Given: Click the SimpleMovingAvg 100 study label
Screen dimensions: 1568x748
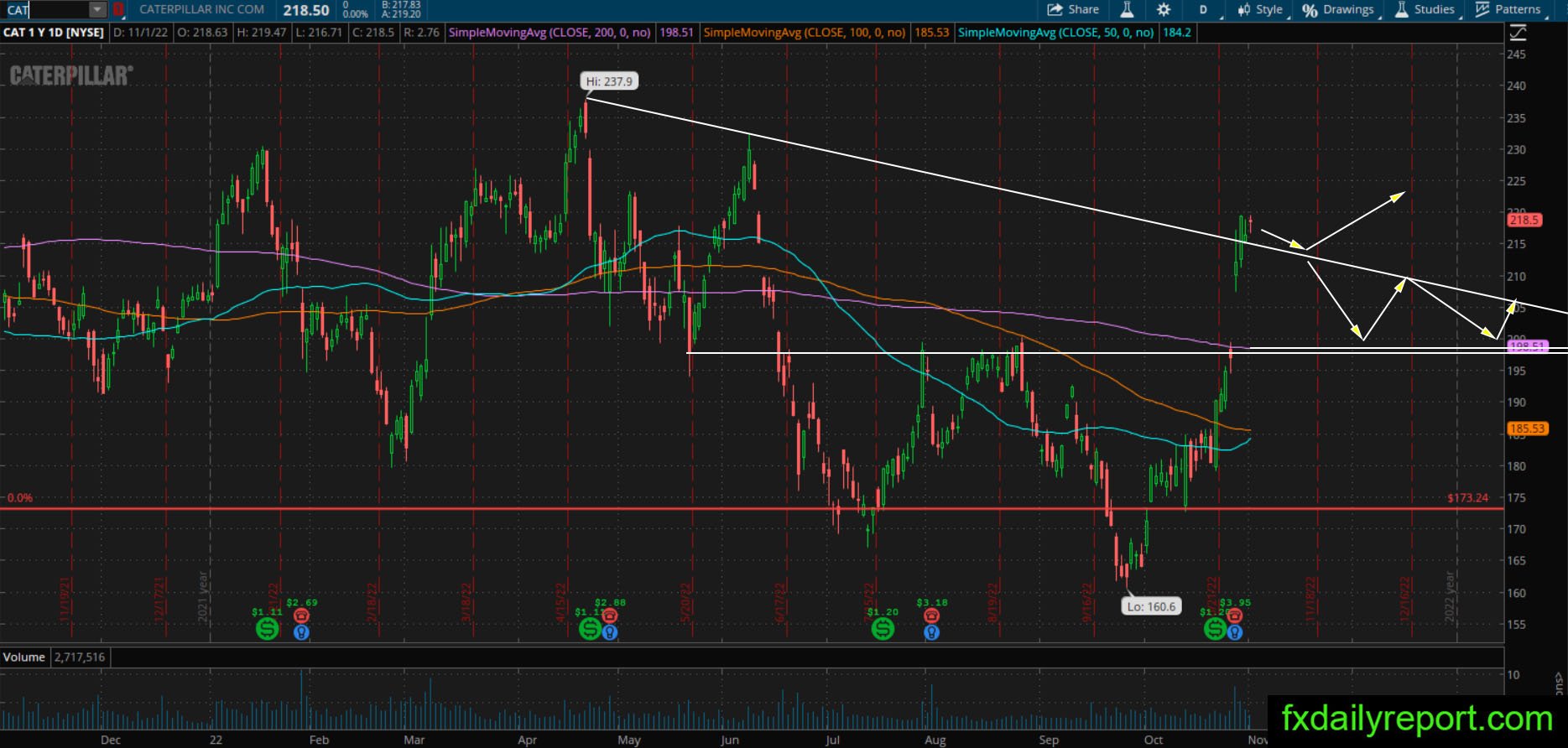Looking at the screenshot, I should pos(805,33).
